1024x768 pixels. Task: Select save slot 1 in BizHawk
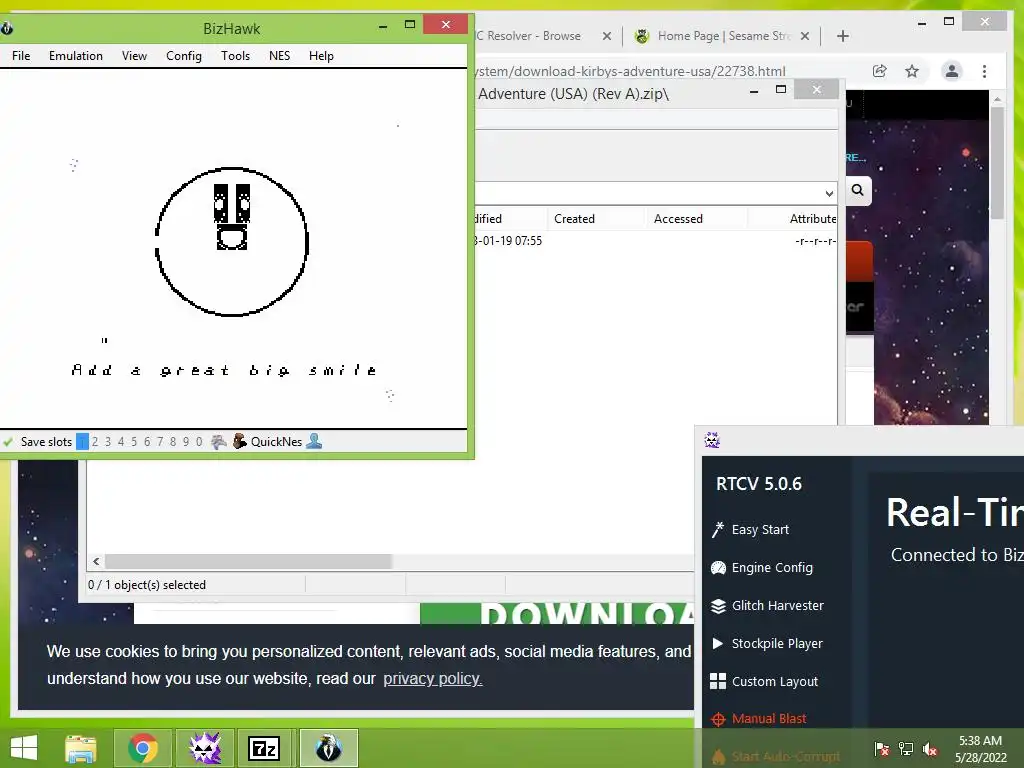pos(82,442)
